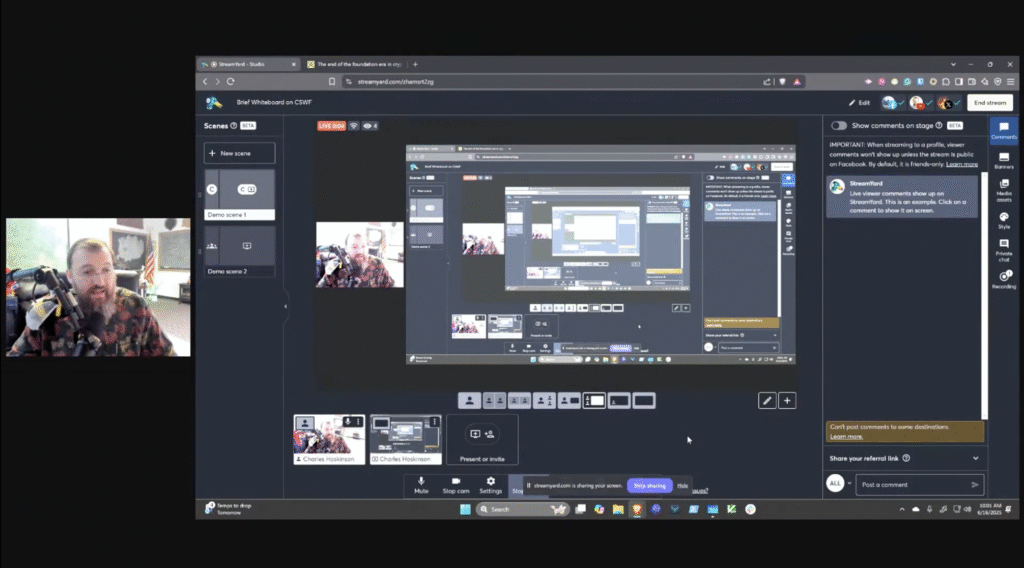Select the single-person solo layout
Viewport: 1024px width, 568px height.
[468, 400]
